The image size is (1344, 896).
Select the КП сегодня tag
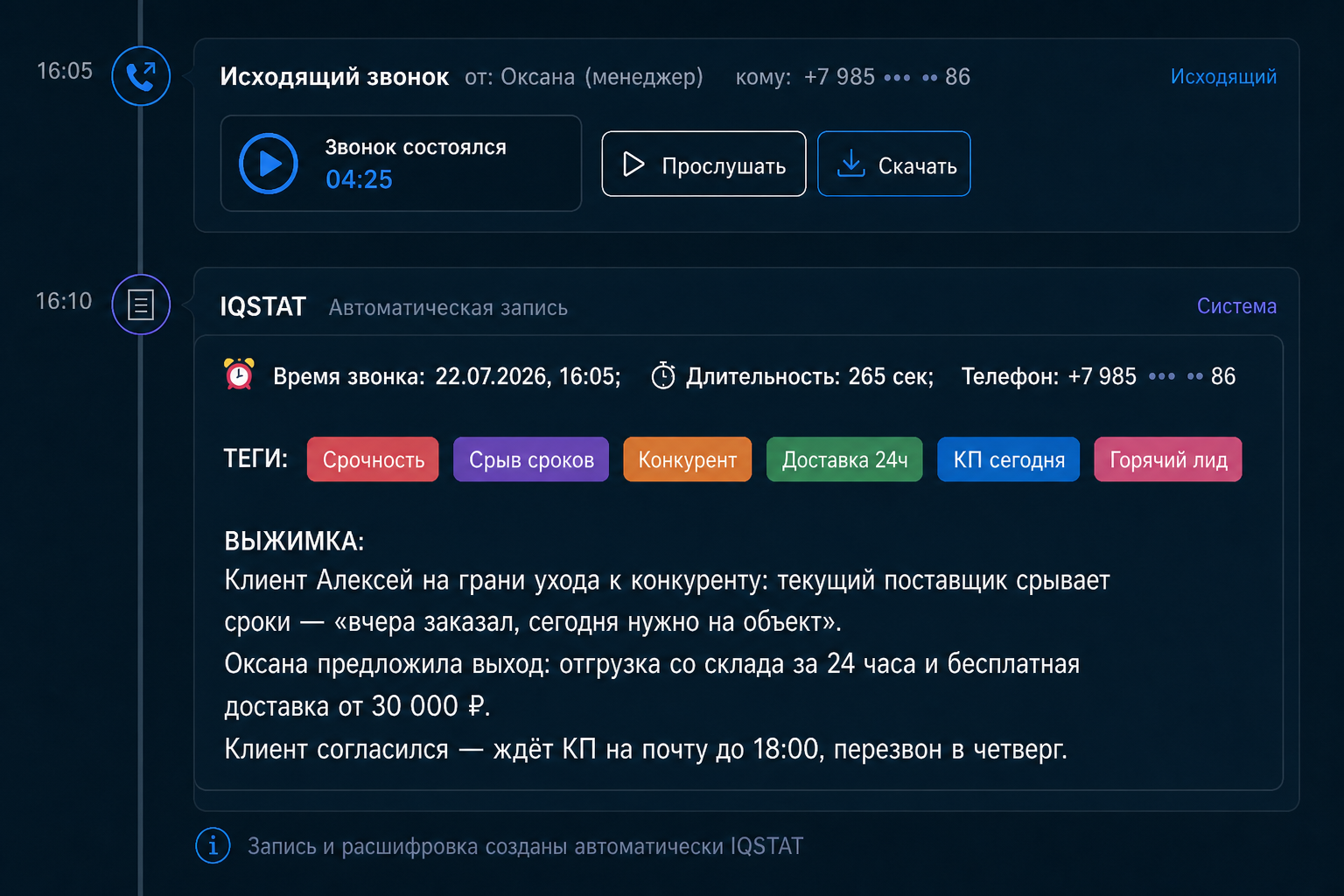tap(1009, 459)
